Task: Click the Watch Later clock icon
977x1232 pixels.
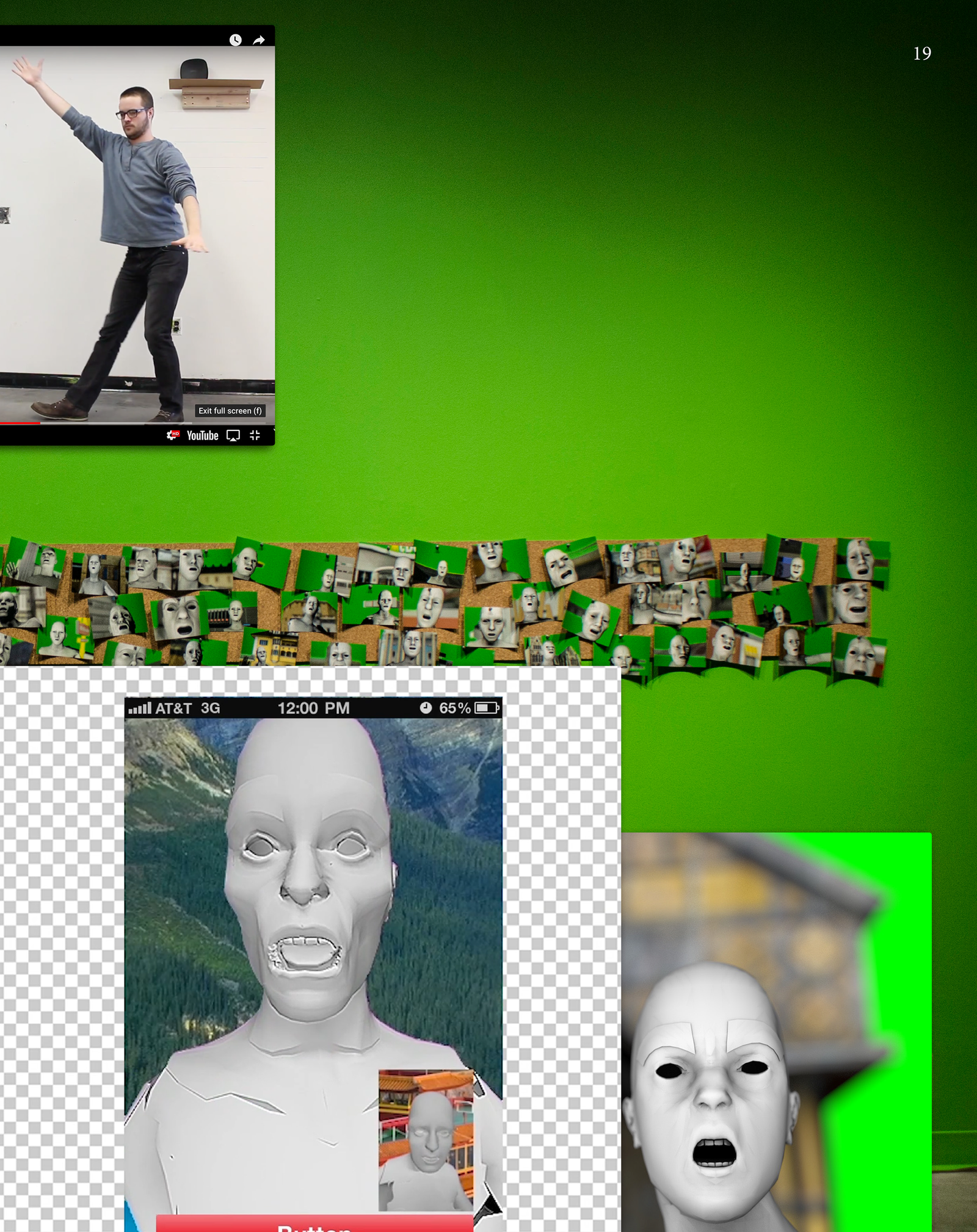Action: click(x=235, y=40)
